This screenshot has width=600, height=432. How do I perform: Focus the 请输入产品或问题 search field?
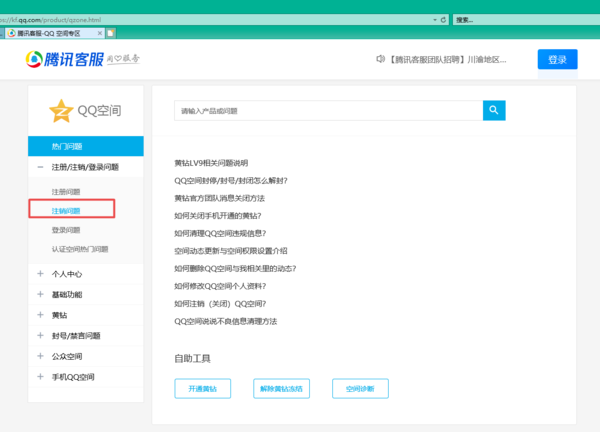click(327, 110)
